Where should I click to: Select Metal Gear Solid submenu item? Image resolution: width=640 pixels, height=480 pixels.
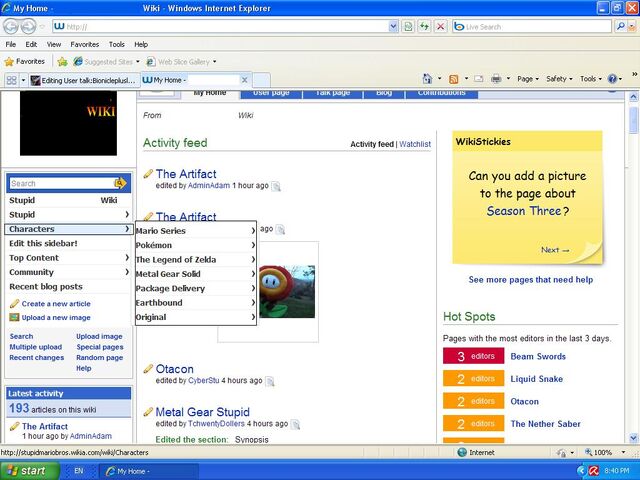196,274
